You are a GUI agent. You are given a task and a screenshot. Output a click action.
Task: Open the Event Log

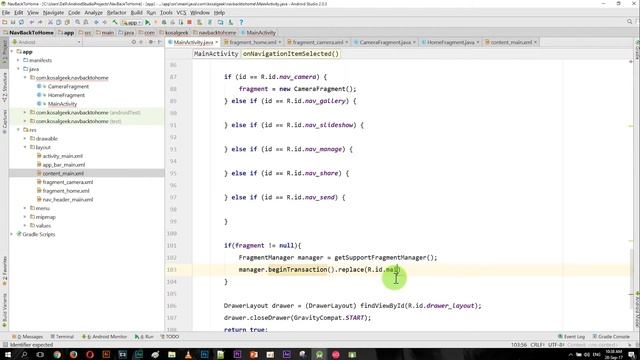(x=571, y=337)
